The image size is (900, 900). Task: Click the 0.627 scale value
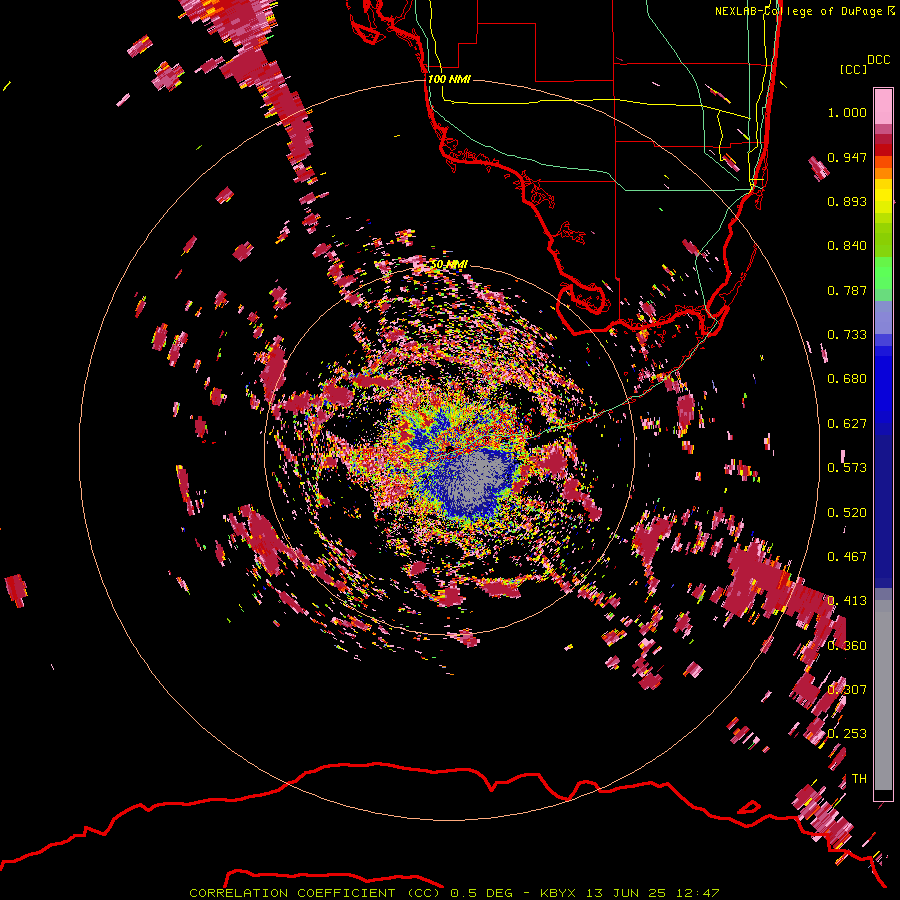847,424
